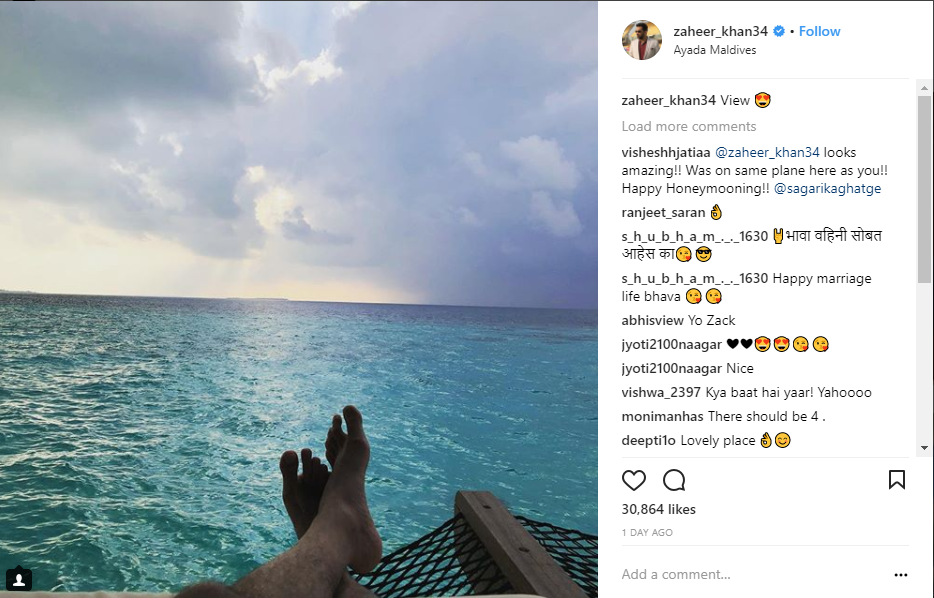This screenshot has height=598, width=934.
Task: Click the heart-eyes emoji in the caption
Action: (x=760, y=100)
